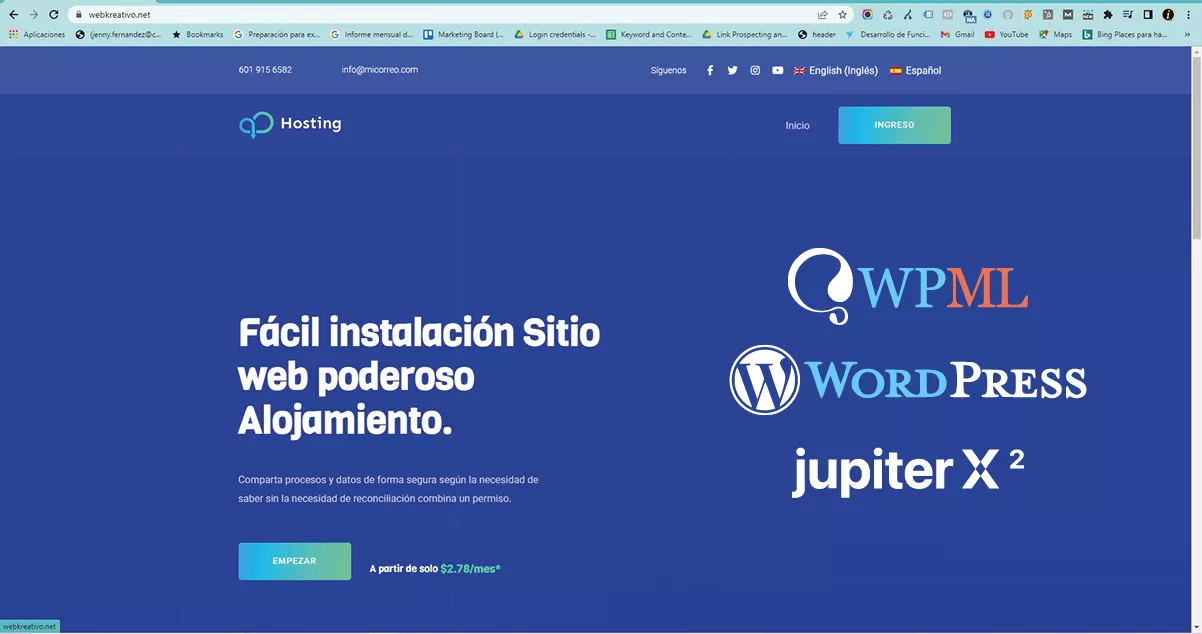
Task: Click the clapperboard extension icon
Action: [x=1088, y=15]
